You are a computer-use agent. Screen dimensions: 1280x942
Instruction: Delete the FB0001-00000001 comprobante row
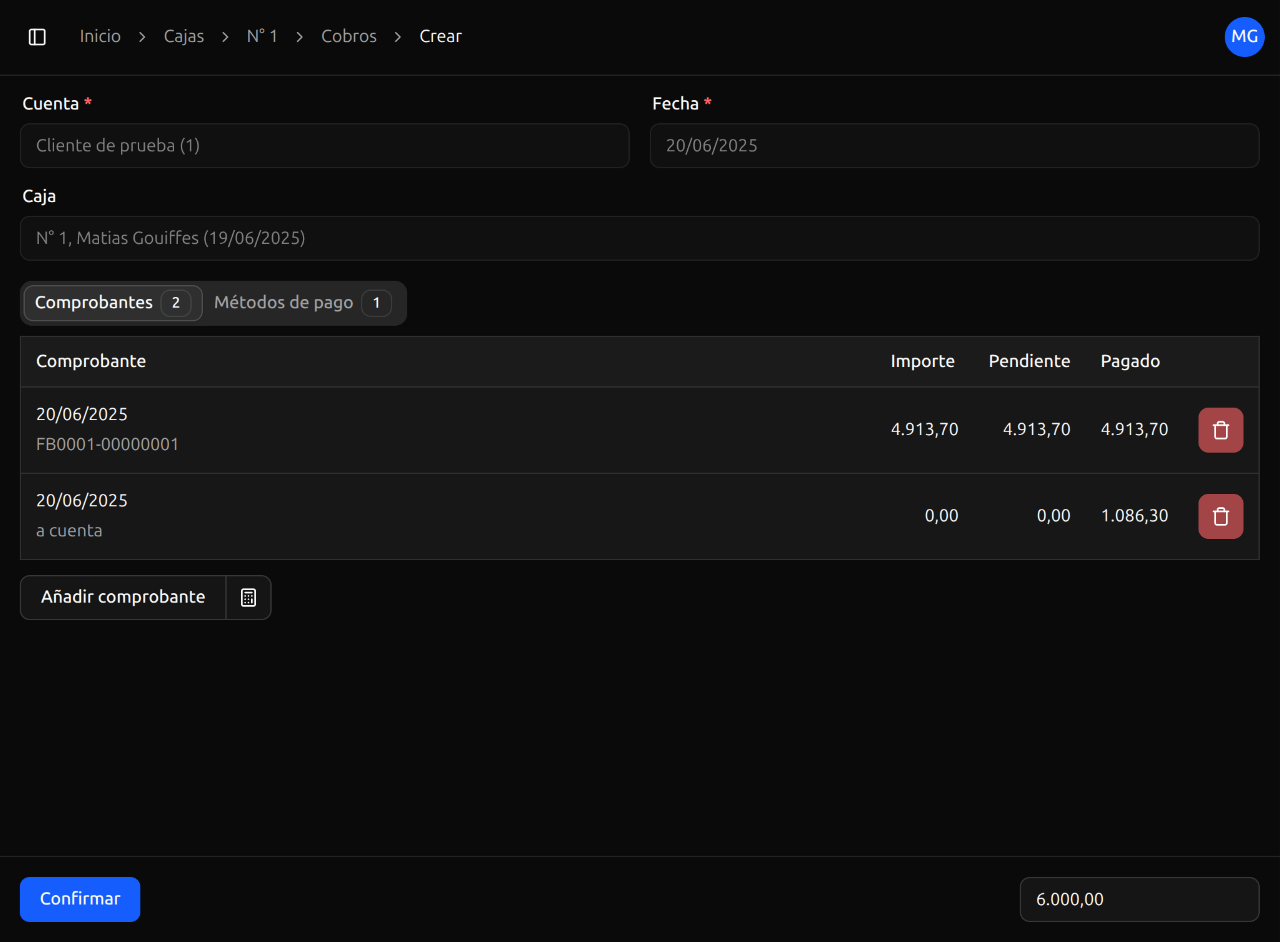(x=1220, y=430)
